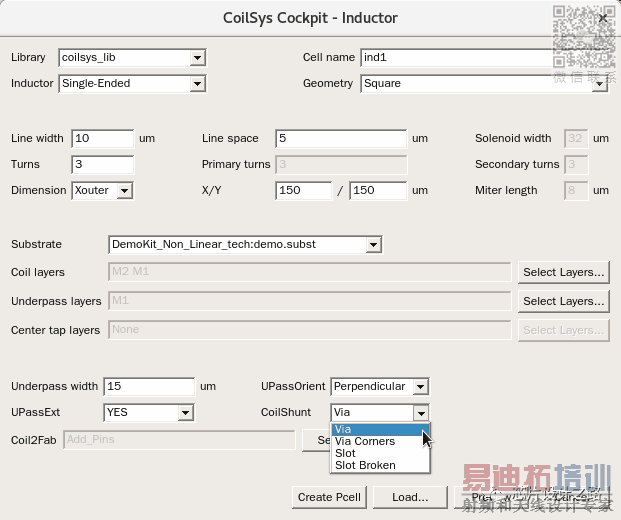The image size is (621, 520).
Task: Open the Substrate dropdown DemoKit_Non_Linear_tech
Action: (245, 244)
